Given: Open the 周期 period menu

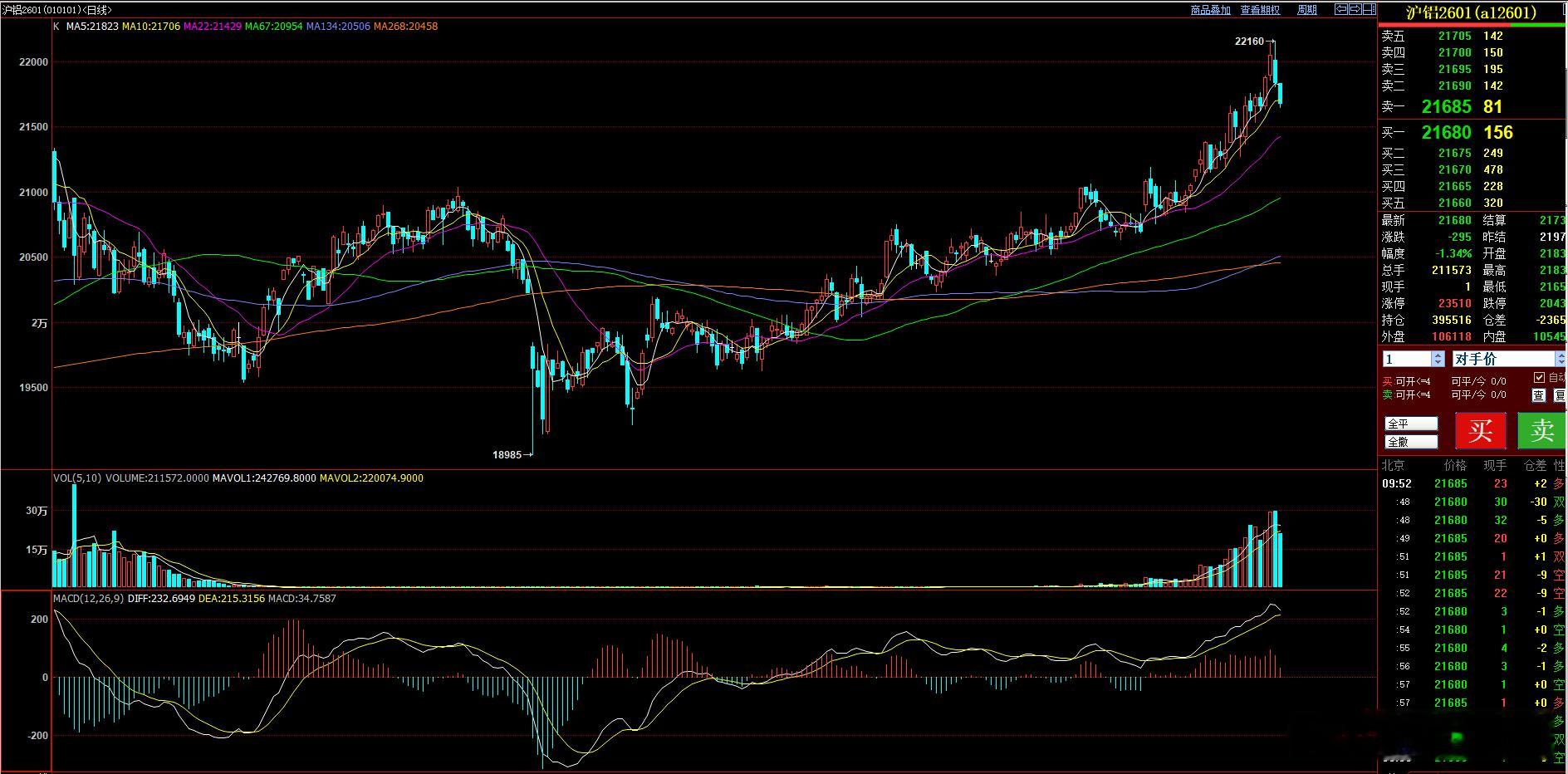Looking at the screenshot, I should pos(1306,10).
